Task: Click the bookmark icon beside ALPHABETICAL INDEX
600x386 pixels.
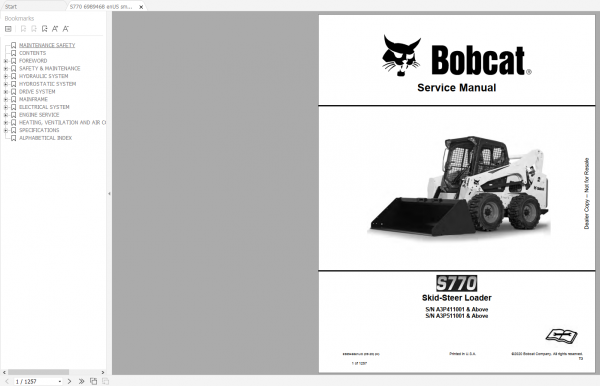Action: (13, 138)
